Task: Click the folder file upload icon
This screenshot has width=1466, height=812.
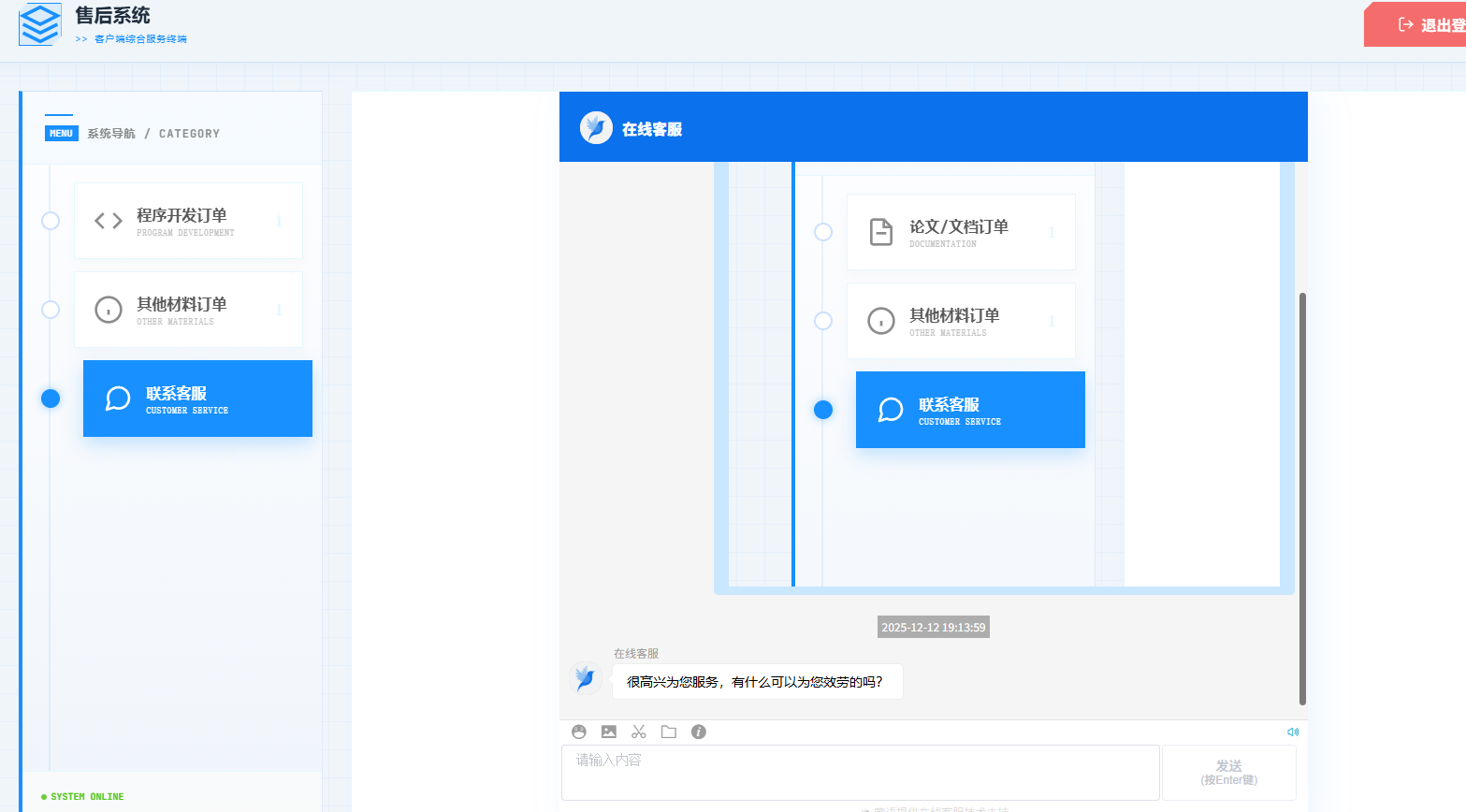Action: coord(669,732)
